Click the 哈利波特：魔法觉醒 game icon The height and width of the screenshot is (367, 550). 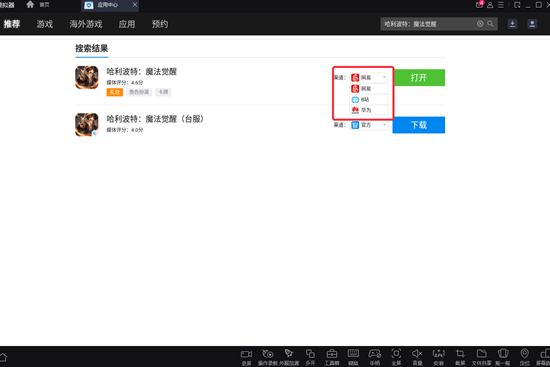point(87,78)
